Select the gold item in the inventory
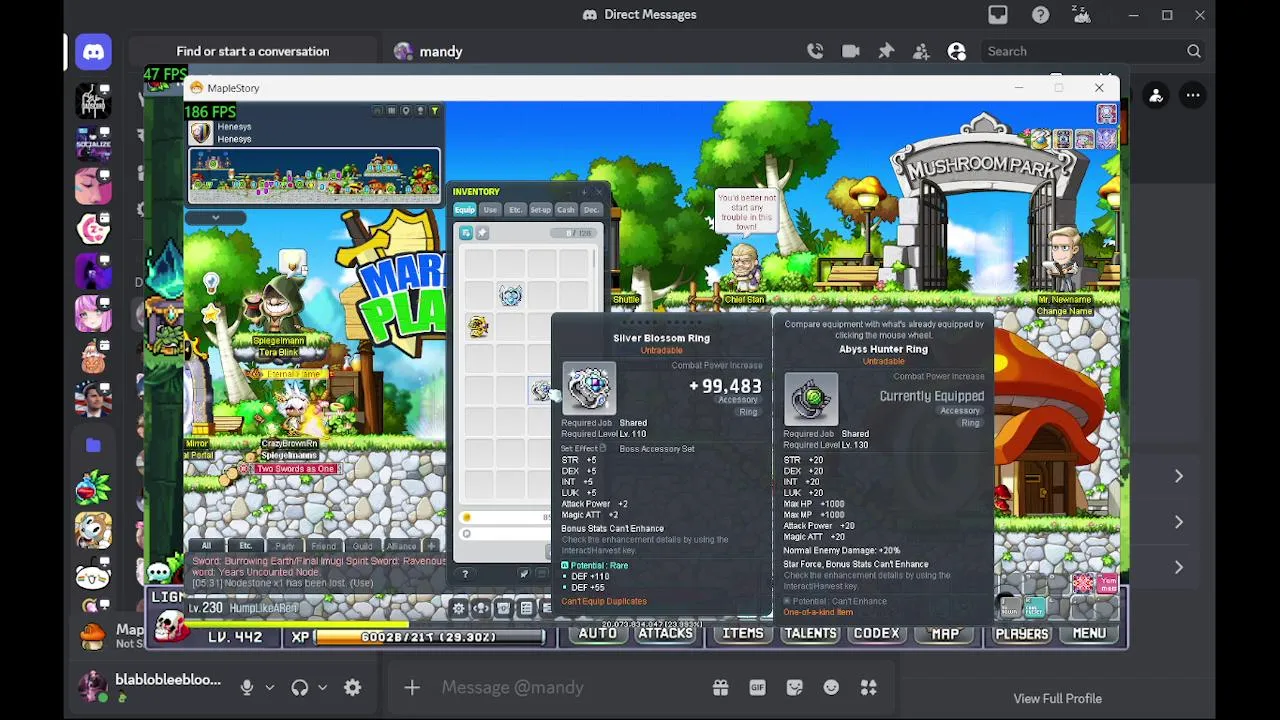 (x=478, y=326)
